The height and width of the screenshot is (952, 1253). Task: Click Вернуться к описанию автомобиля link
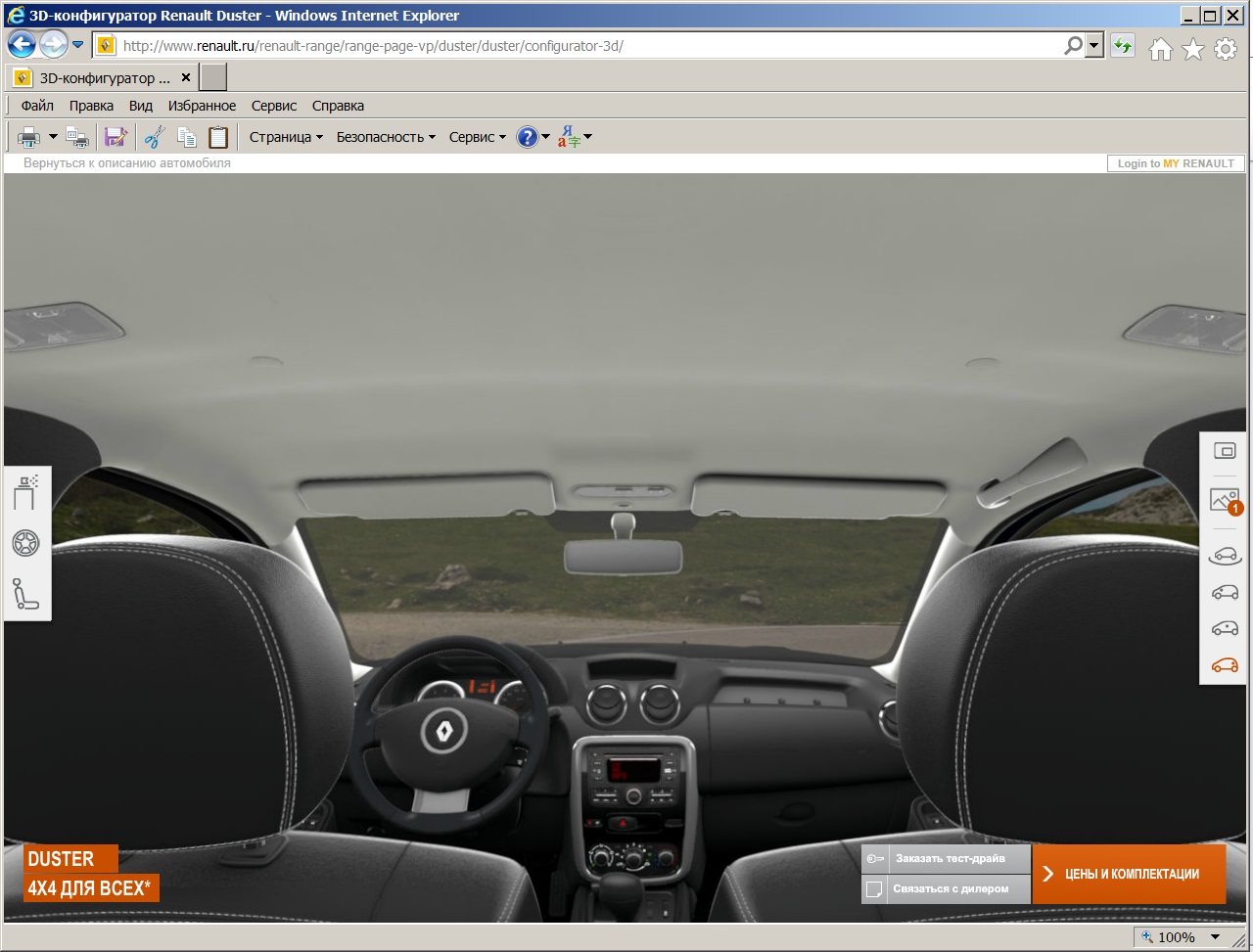(x=127, y=163)
